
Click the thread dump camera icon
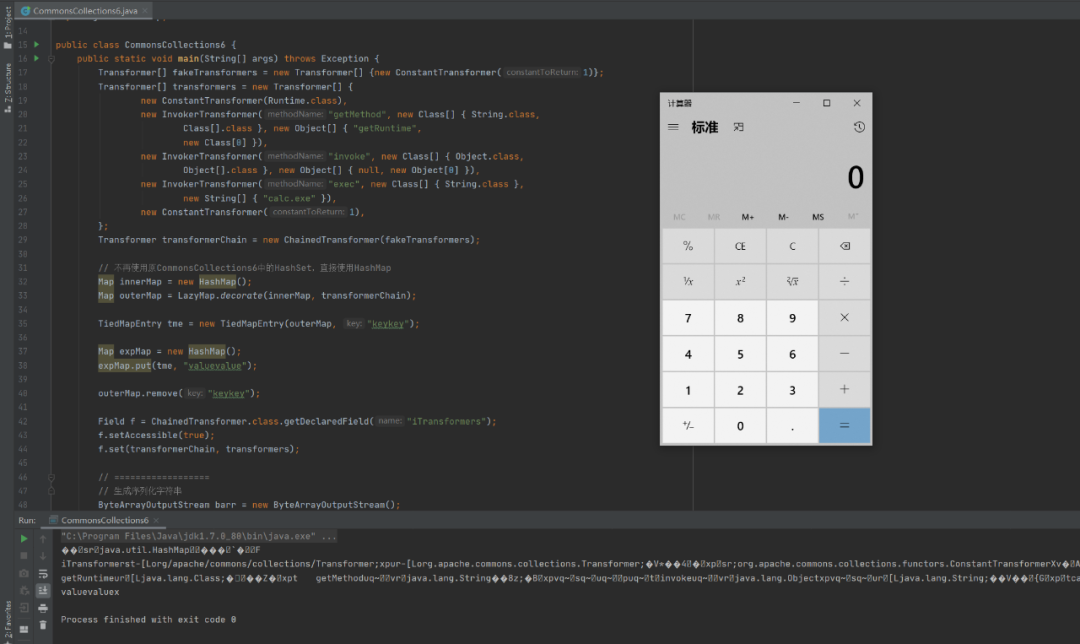click(x=23, y=573)
